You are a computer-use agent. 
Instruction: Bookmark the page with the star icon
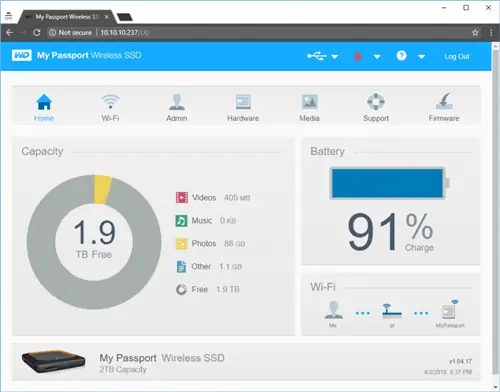[475, 33]
